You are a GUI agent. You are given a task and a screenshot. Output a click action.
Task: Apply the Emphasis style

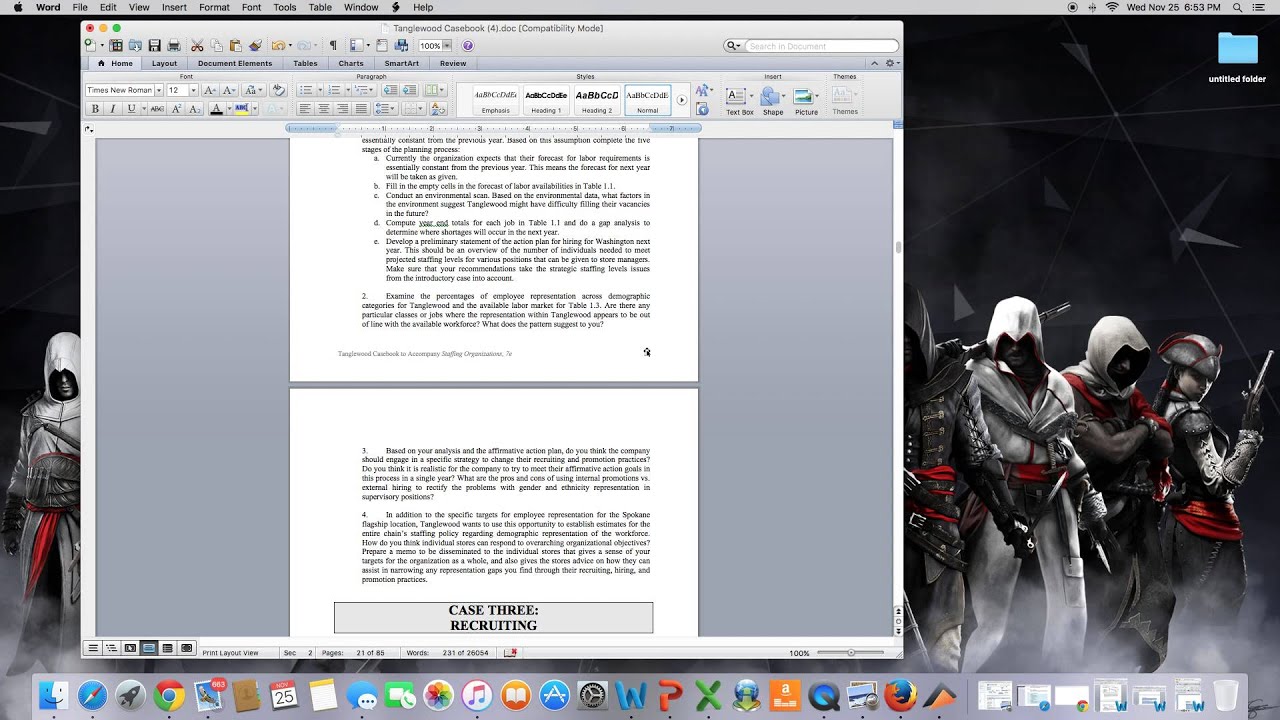495,100
